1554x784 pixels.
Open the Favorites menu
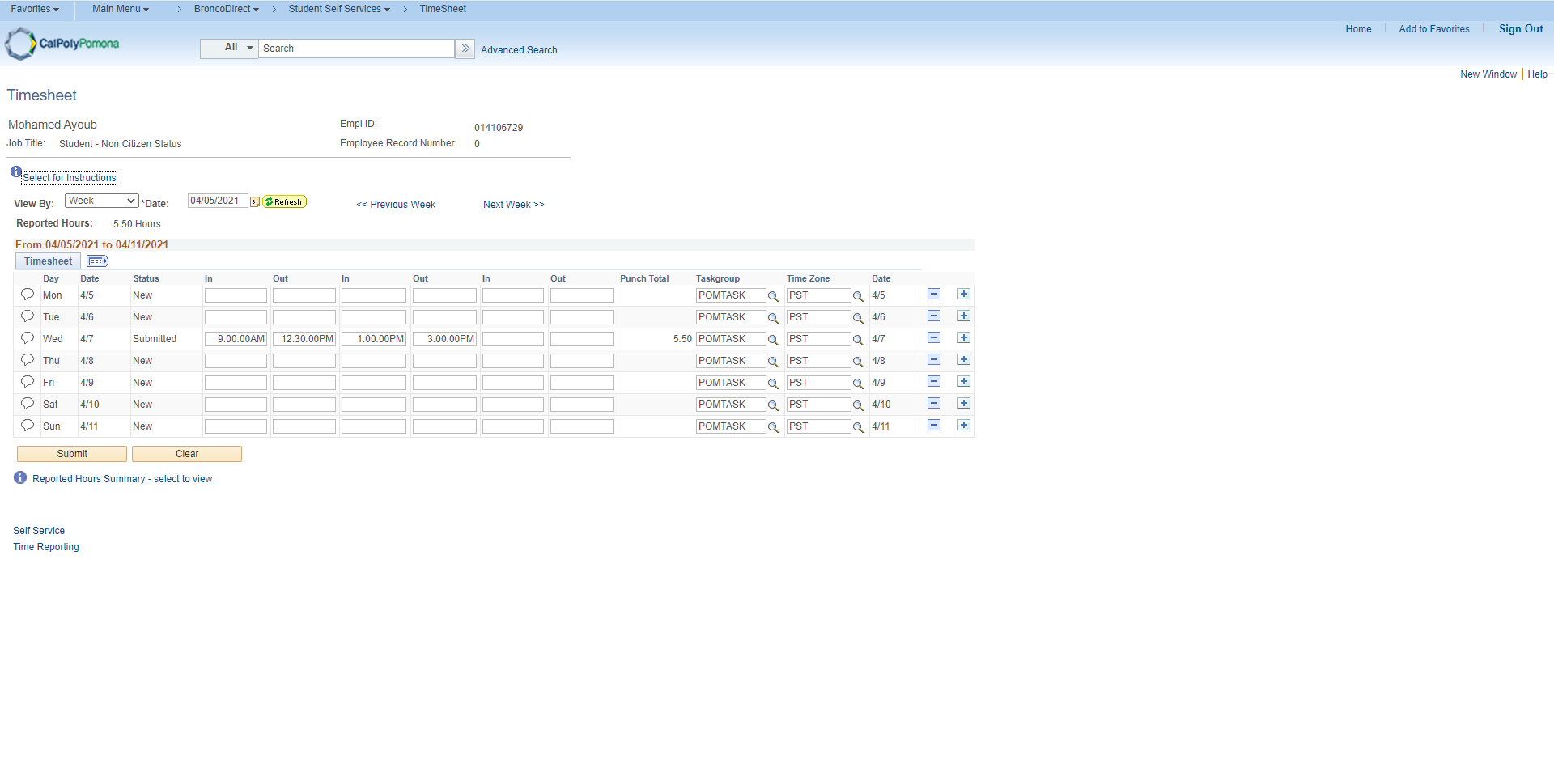[35, 9]
